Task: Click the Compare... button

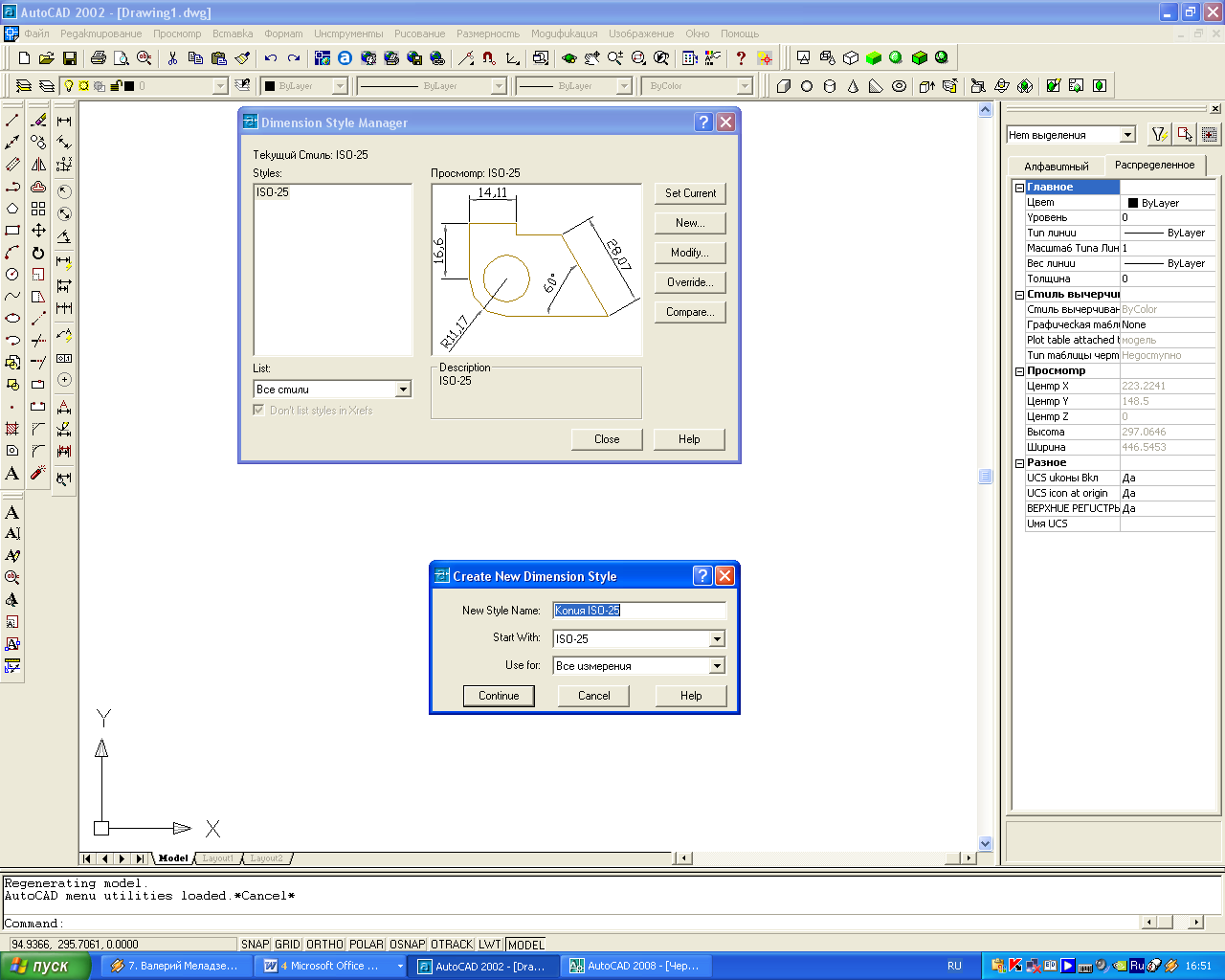Action: click(690, 312)
